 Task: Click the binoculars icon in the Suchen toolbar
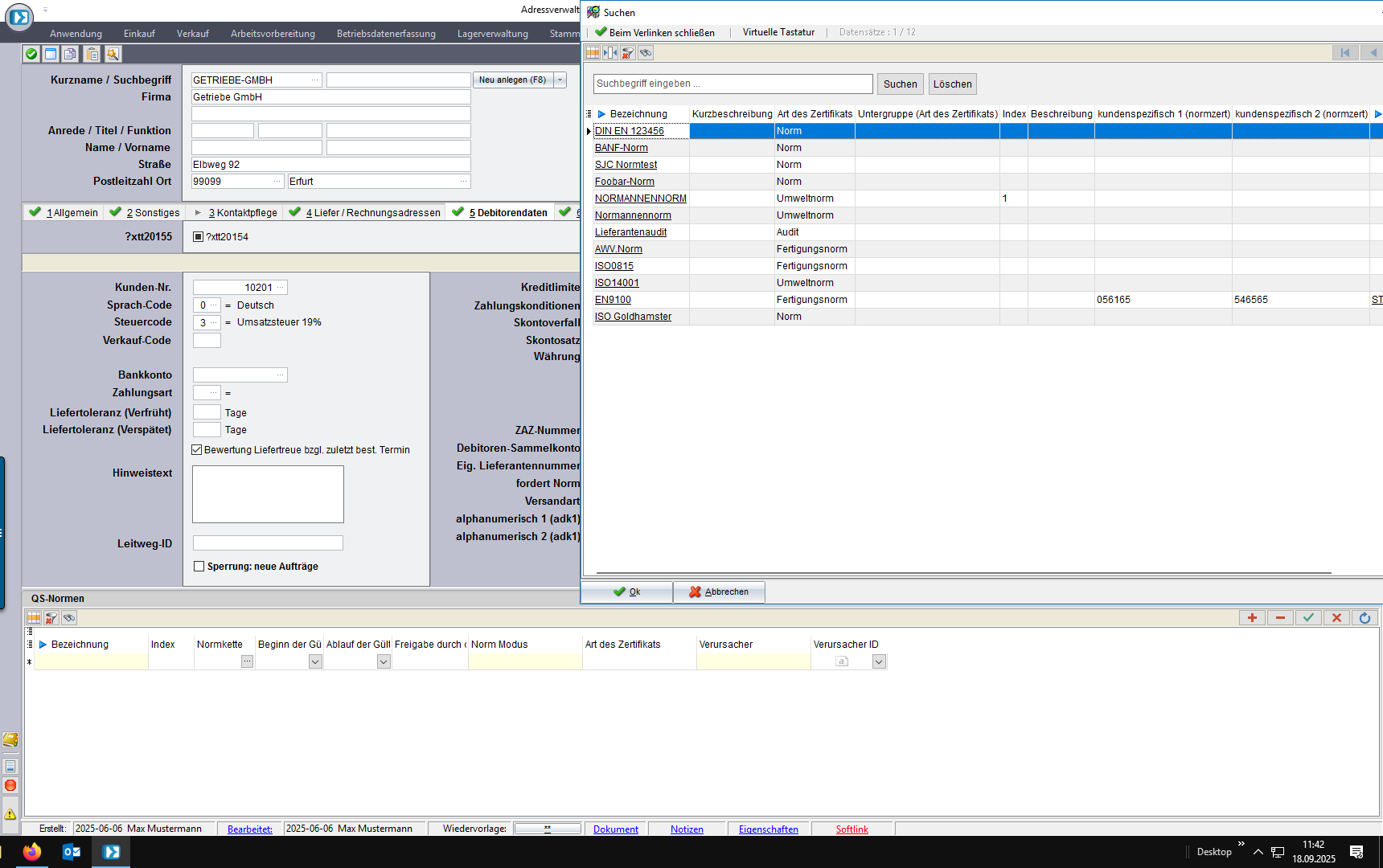[646, 53]
